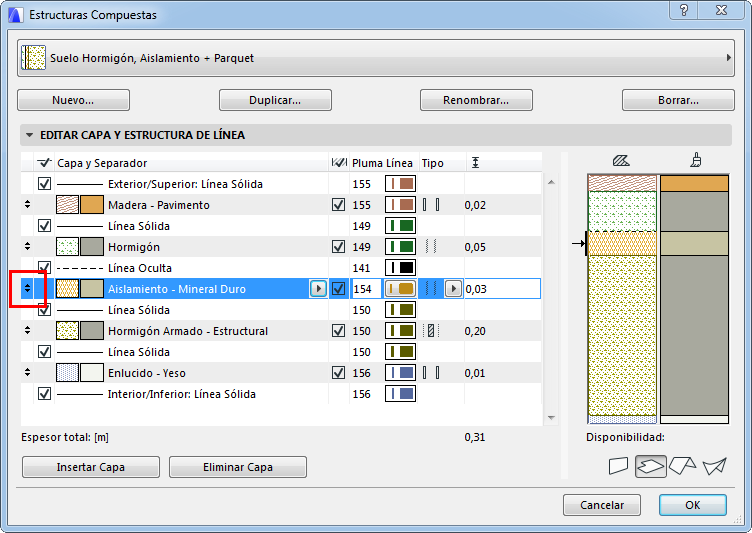Open pen picker for Exterior/Superior line
Image resolution: width=752 pixels, height=533 pixels.
tap(400, 184)
